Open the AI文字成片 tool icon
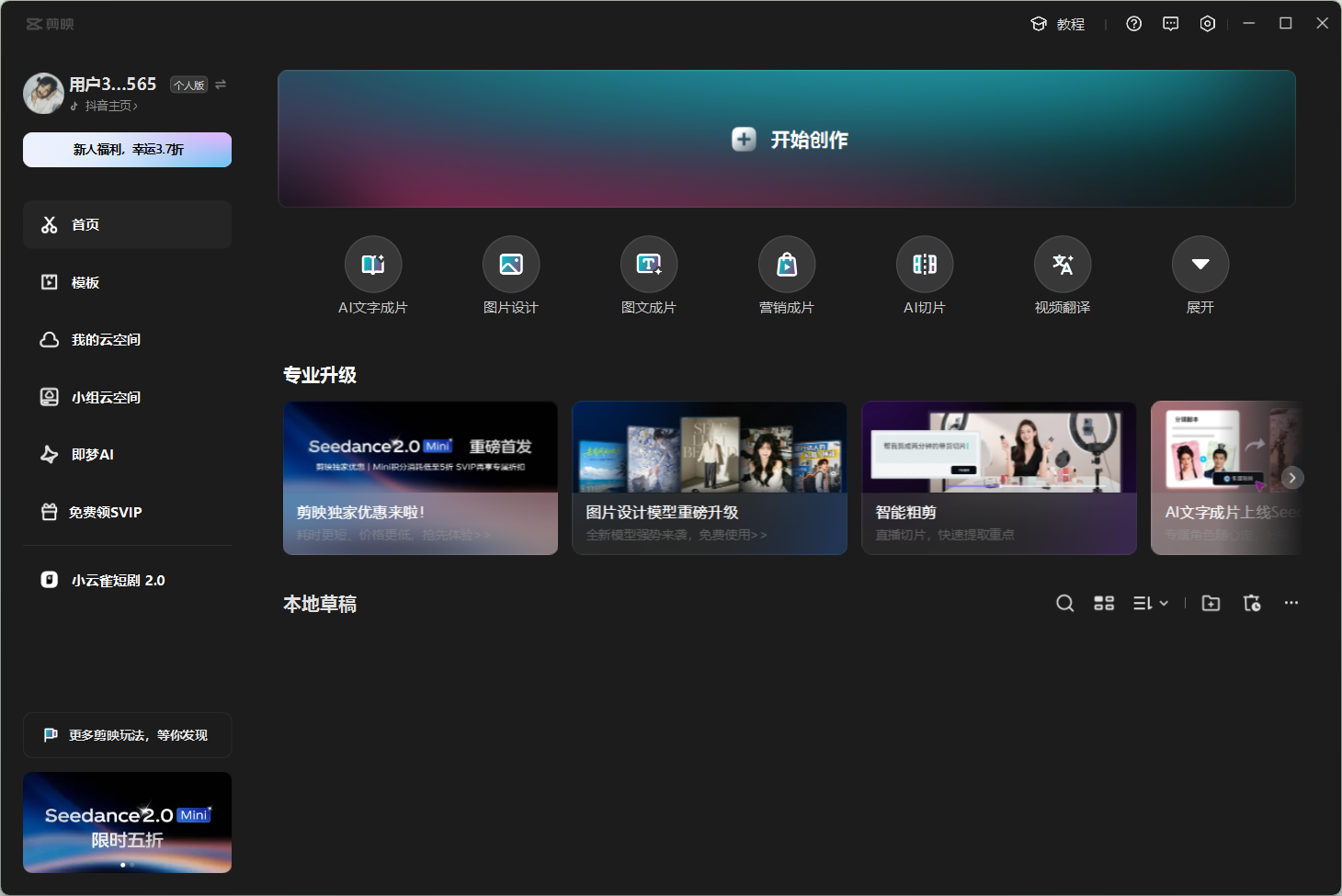Image resolution: width=1342 pixels, height=896 pixels. (372, 265)
